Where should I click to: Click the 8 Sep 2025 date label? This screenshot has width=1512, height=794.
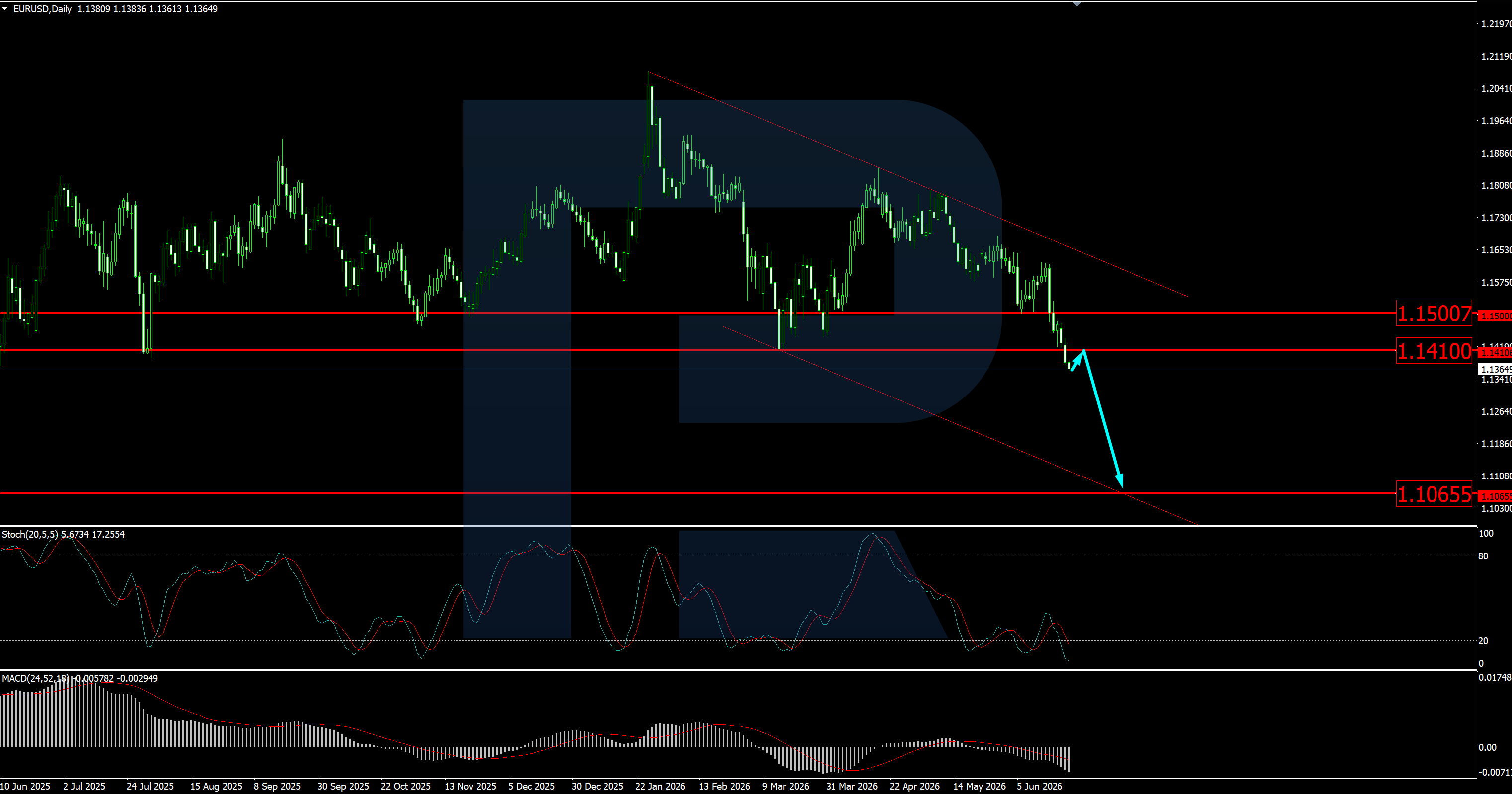(277, 787)
